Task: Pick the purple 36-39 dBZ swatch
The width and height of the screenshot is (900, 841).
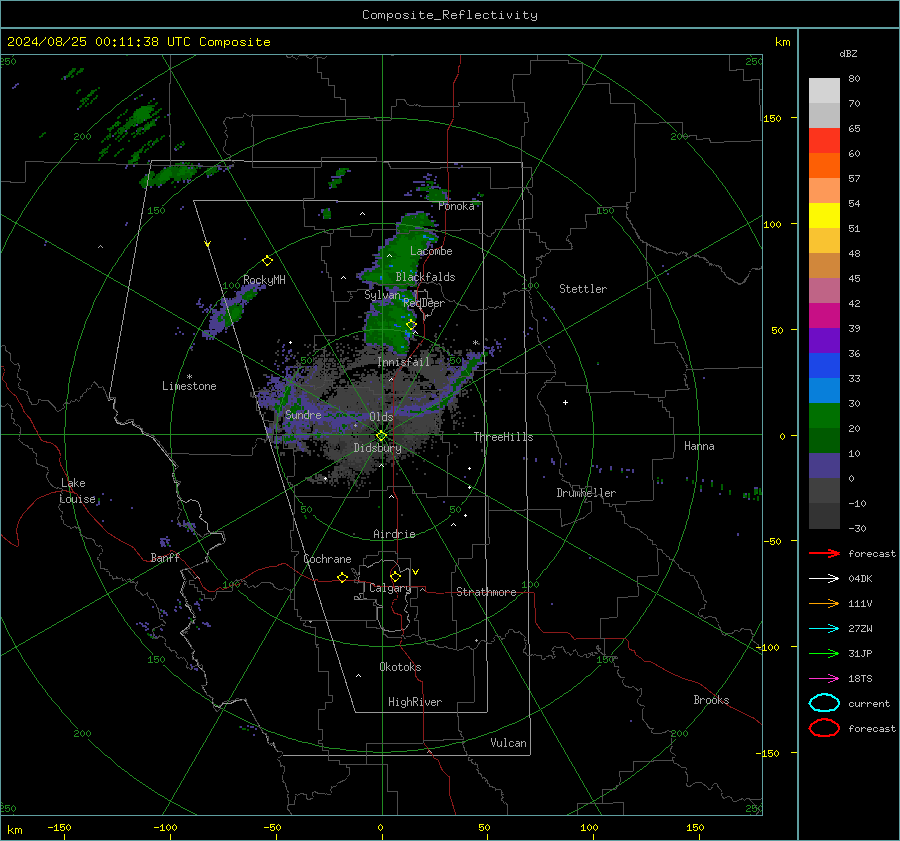Action: [824, 340]
